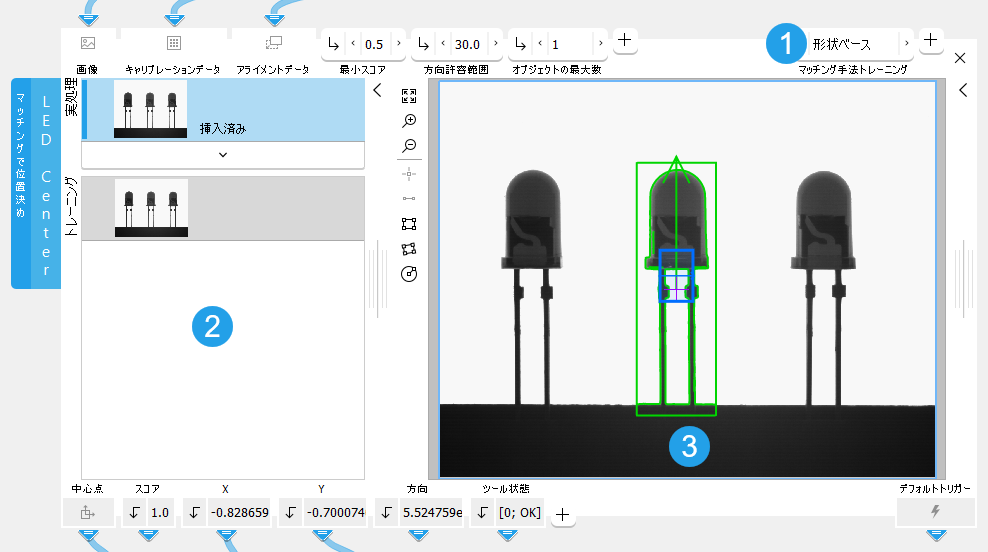The height and width of the screenshot is (552, 988).
Task: Select the training LED image thumbnail
Action: [x=151, y=208]
